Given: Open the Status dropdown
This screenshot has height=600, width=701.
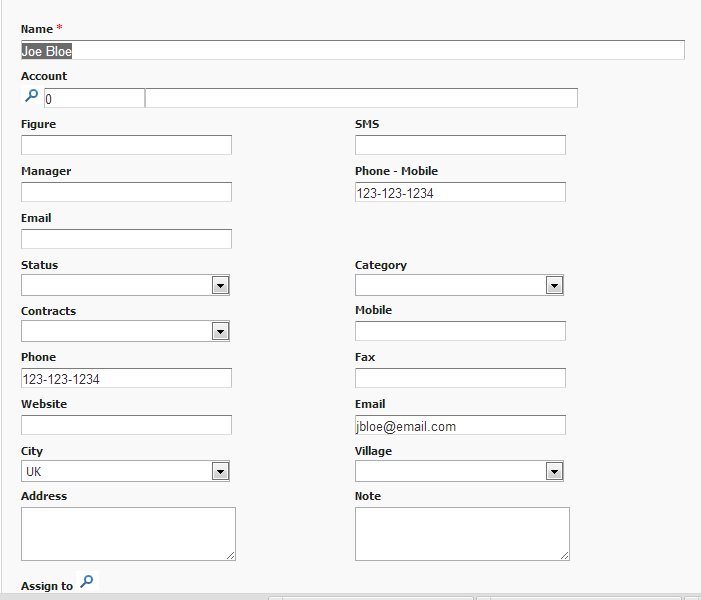Looking at the screenshot, I should pos(125,286).
